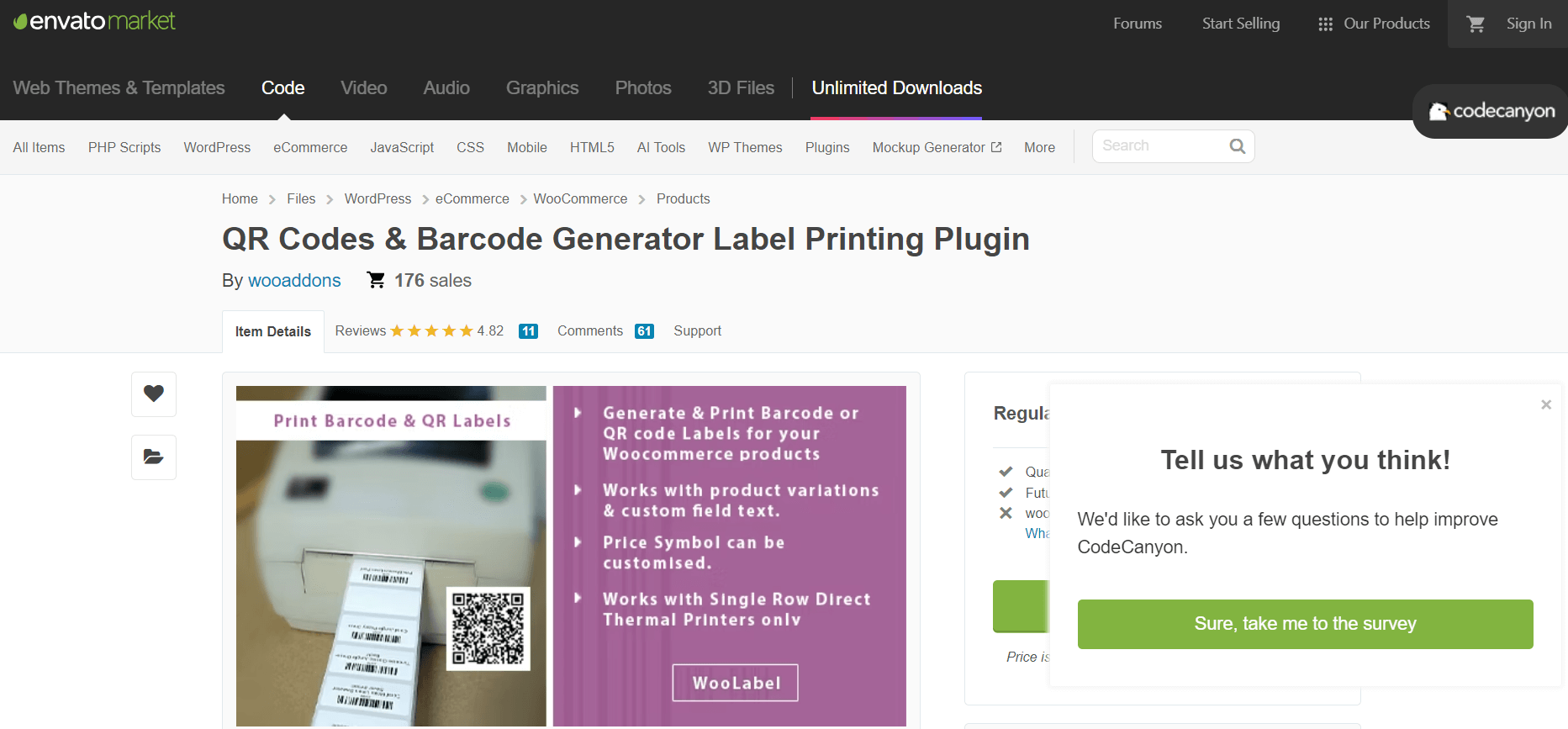Image resolution: width=1568 pixels, height=729 pixels.
Task: Open the Comments tab
Action: tap(590, 331)
